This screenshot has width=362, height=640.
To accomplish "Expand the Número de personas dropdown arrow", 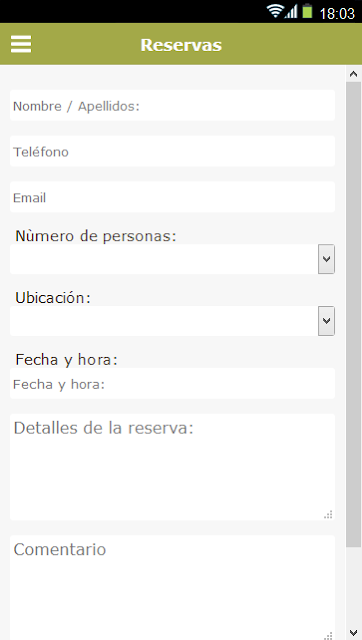I will (326, 259).
